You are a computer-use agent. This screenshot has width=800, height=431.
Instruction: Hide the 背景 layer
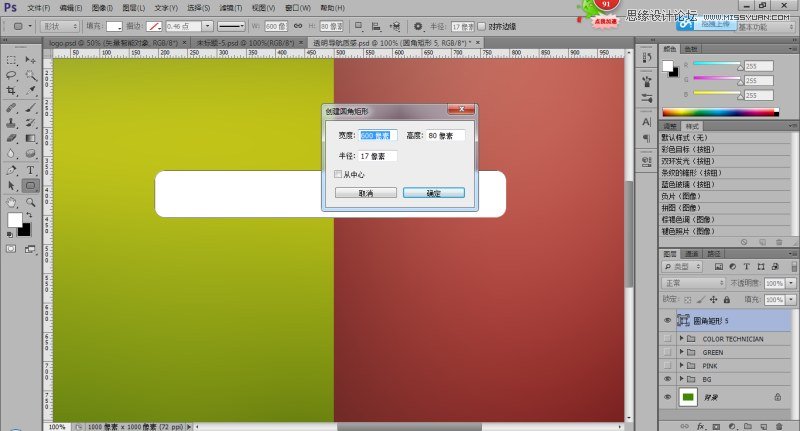[x=667, y=397]
